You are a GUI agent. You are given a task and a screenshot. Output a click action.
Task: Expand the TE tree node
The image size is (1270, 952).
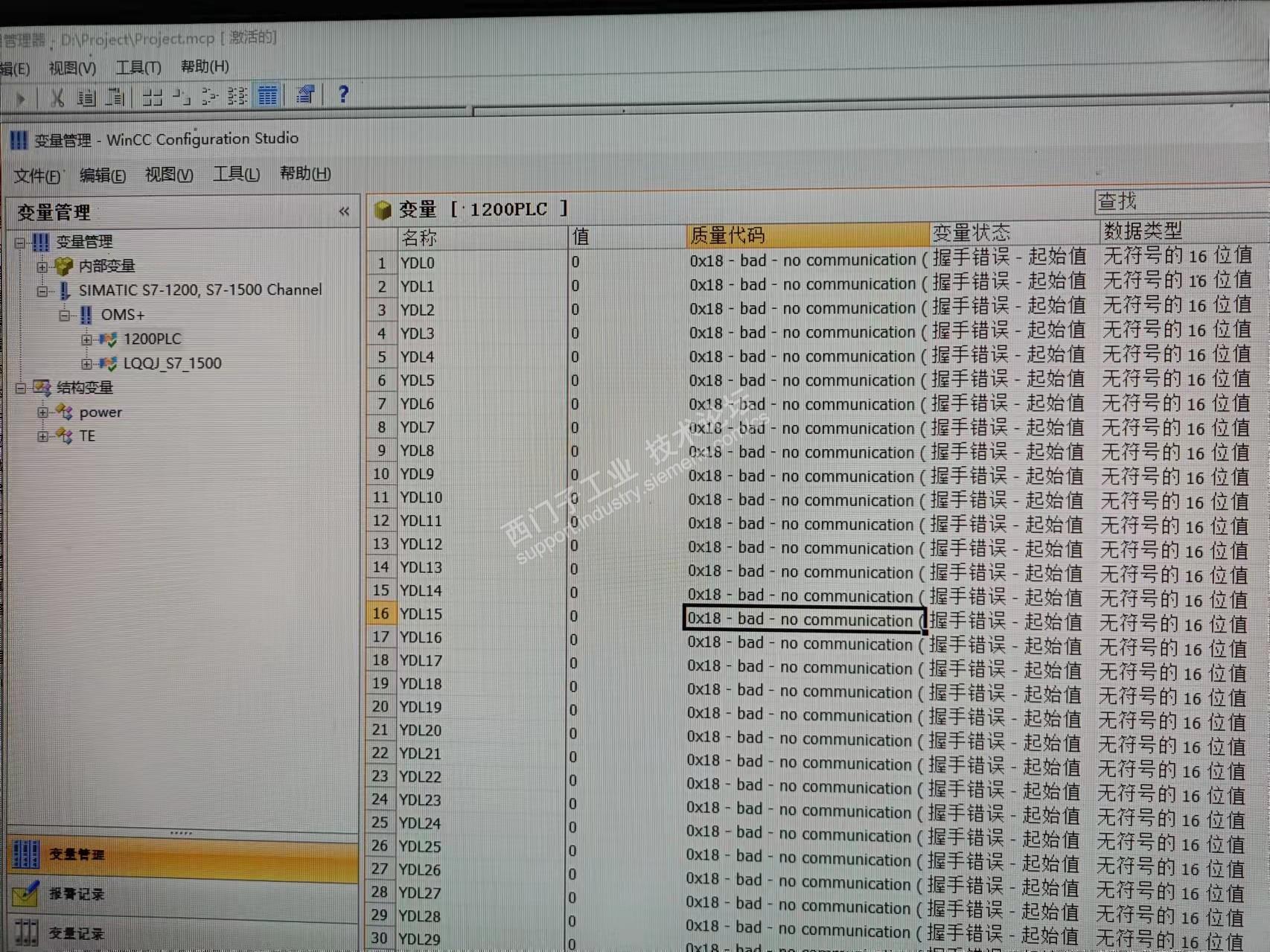coord(42,436)
